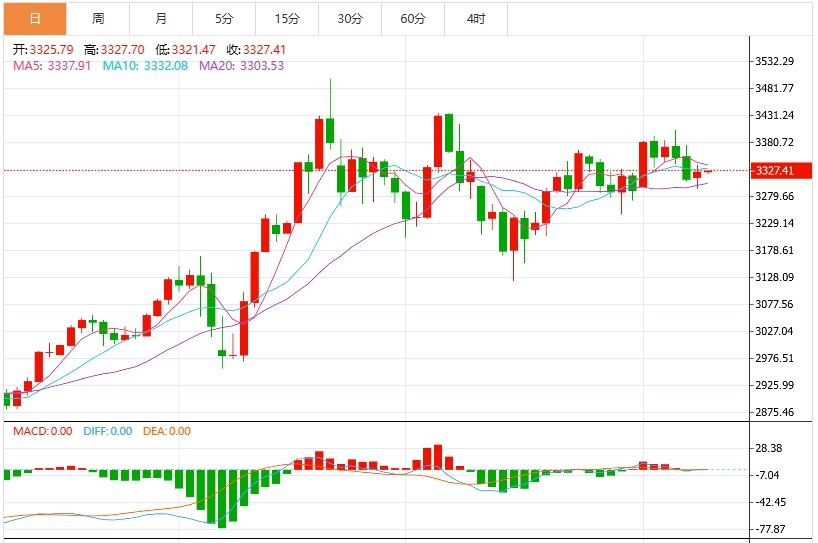
Task: Click the 2925.99 price axis label
Action: coord(775,385)
